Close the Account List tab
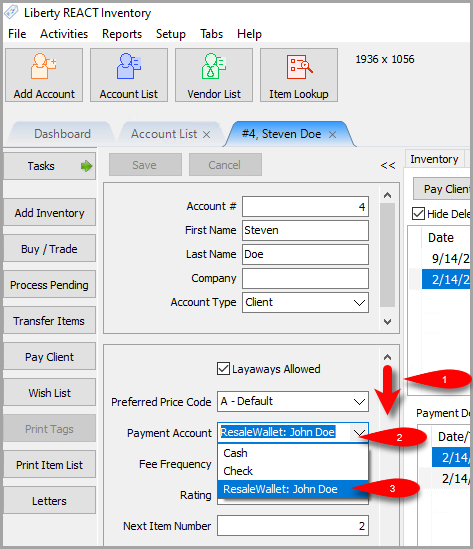The width and height of the screenshot is (473, 549). click(207, 134)
